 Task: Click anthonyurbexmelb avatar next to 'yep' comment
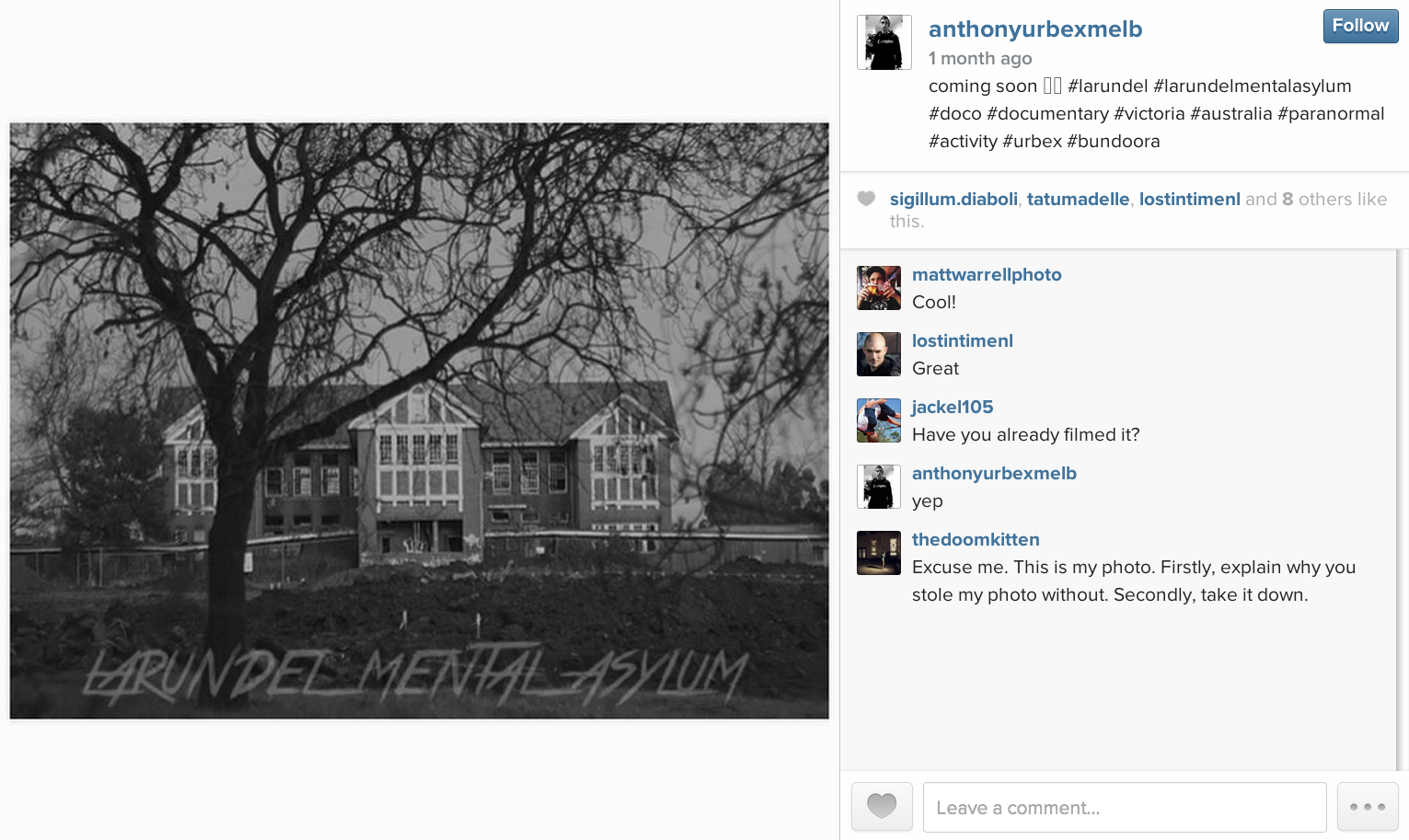879,487
